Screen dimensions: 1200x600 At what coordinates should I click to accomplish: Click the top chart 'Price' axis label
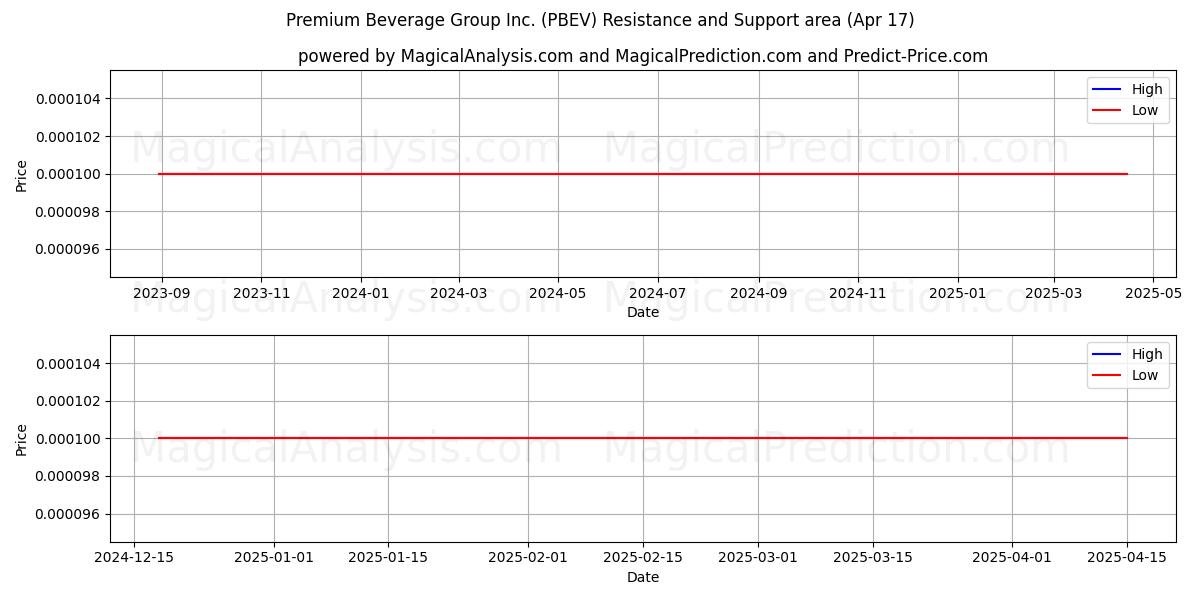22,174
